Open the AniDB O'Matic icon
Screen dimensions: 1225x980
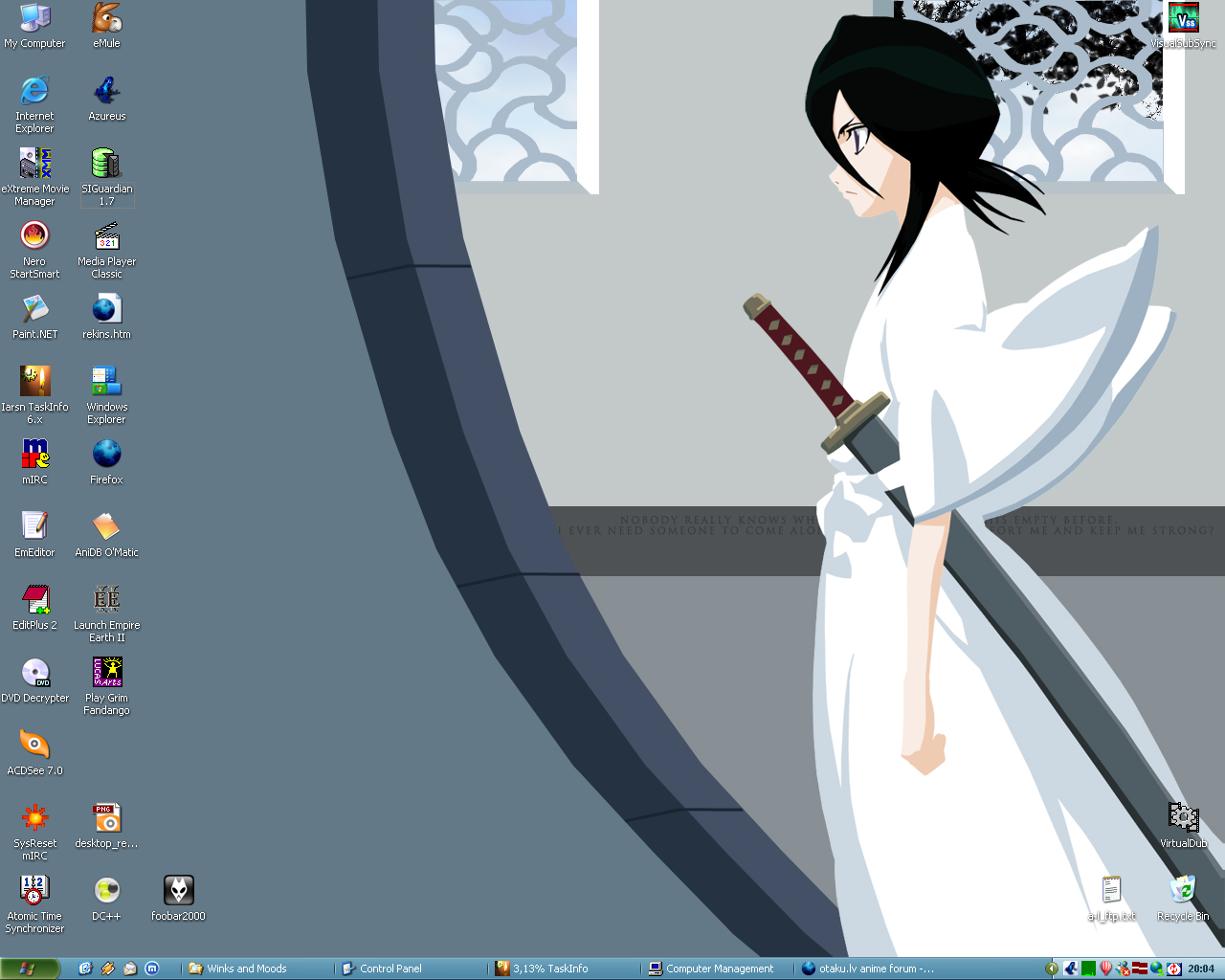pos(106,535)
